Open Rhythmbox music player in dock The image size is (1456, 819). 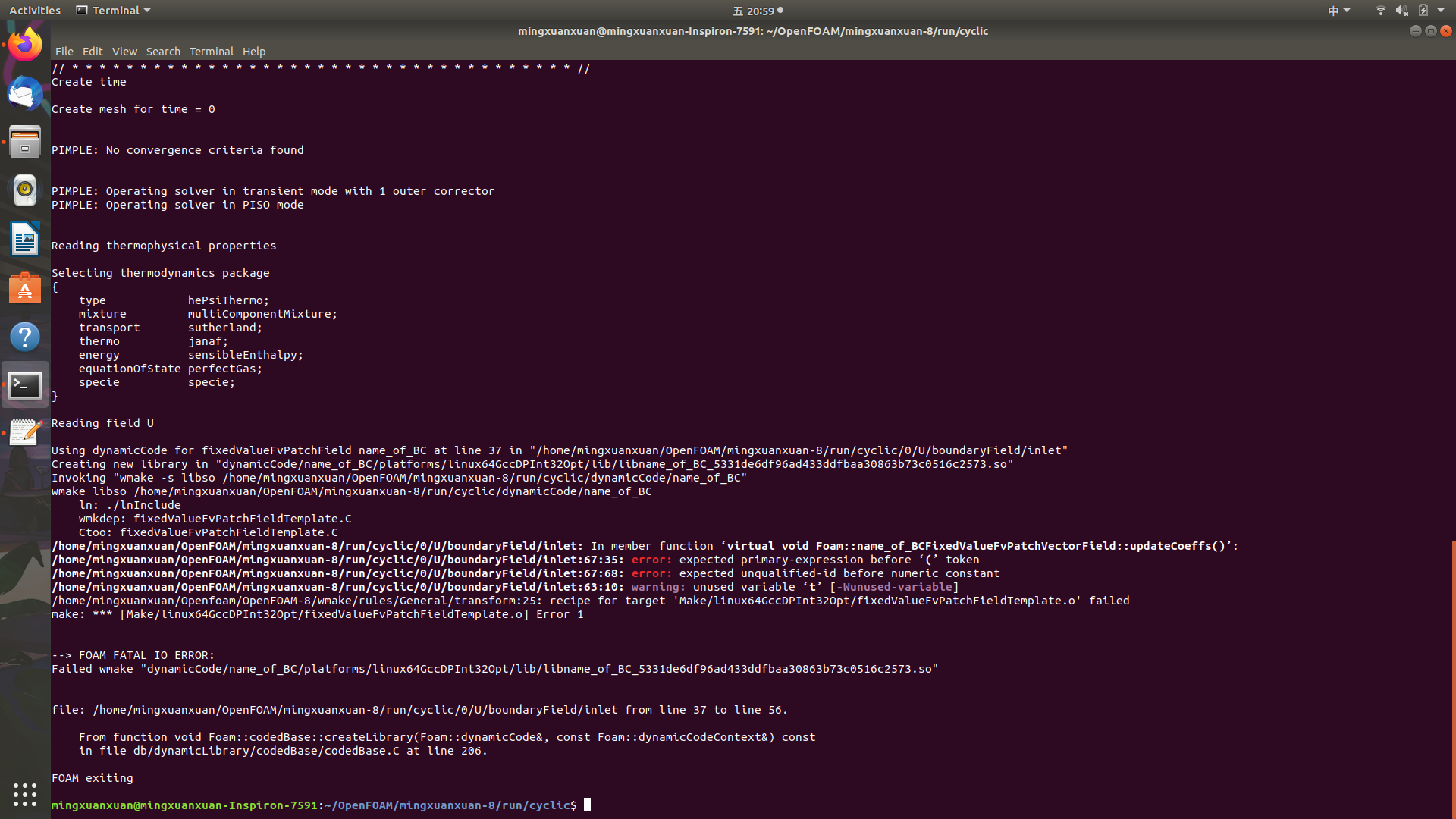click(25, 190)
